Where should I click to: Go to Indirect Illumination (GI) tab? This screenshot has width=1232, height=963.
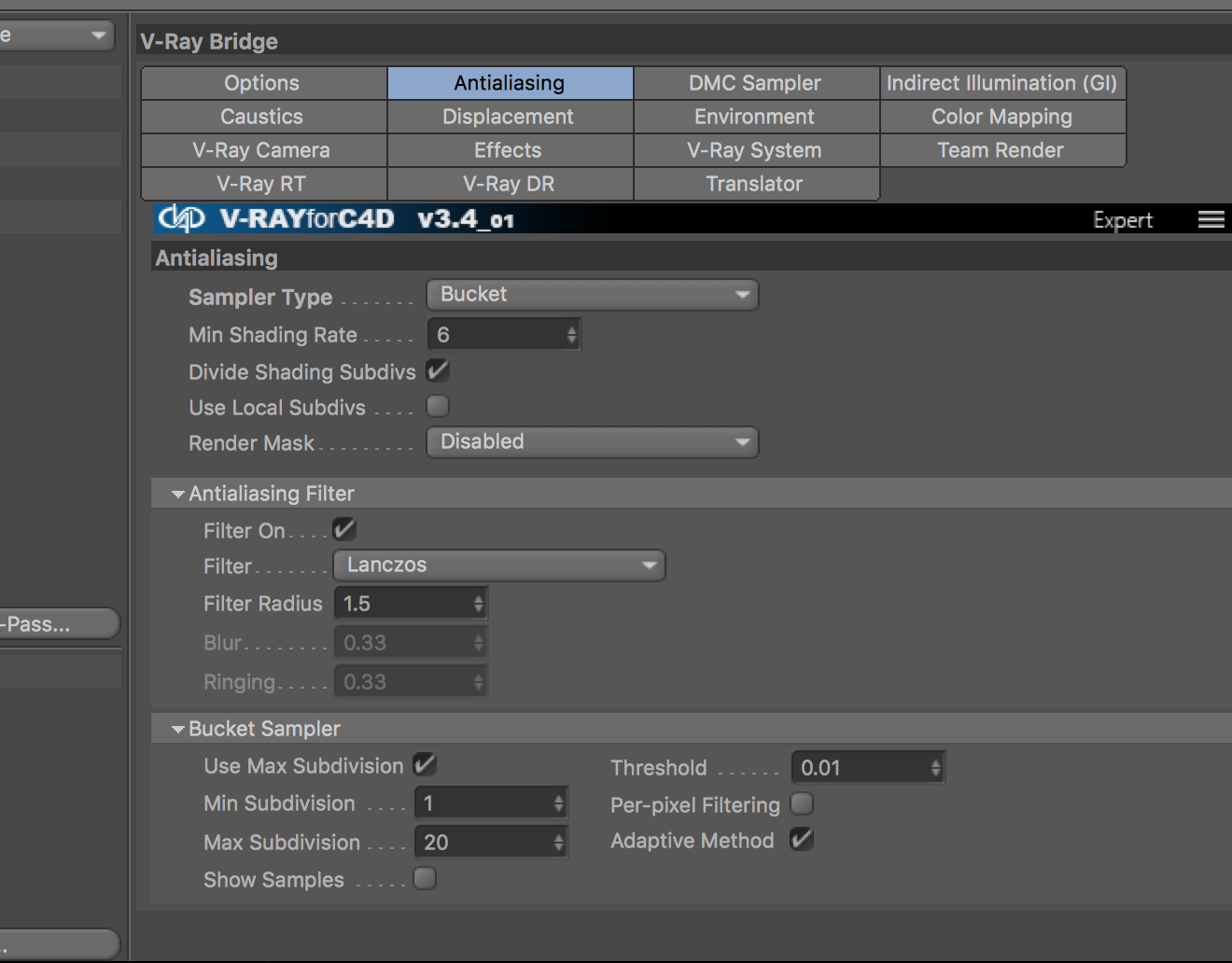(x=1002, y=83)
